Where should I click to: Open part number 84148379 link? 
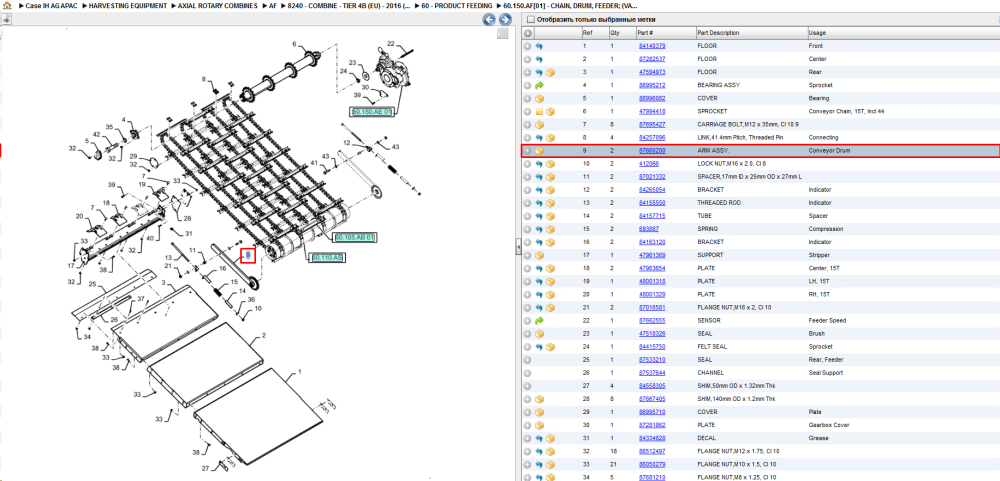coord(651,47)
